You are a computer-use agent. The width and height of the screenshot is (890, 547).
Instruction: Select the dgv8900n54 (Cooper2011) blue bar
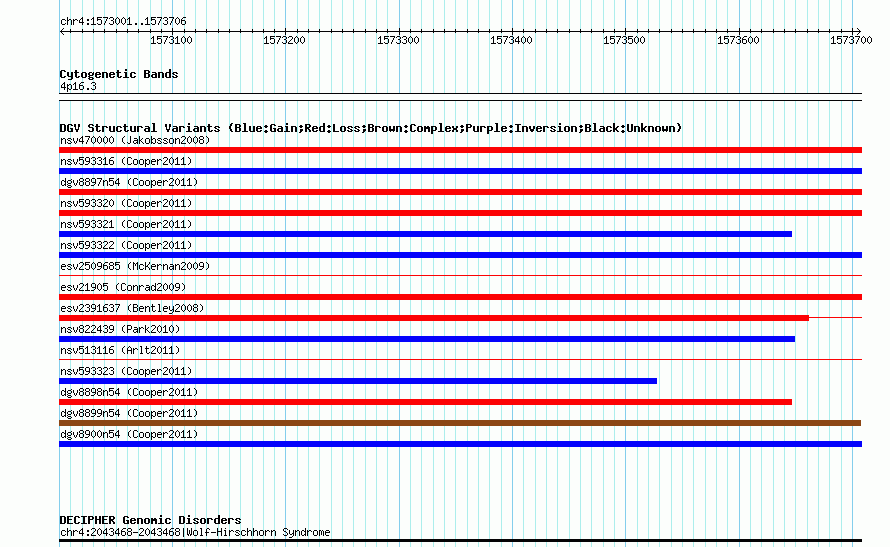pos(460,444)
